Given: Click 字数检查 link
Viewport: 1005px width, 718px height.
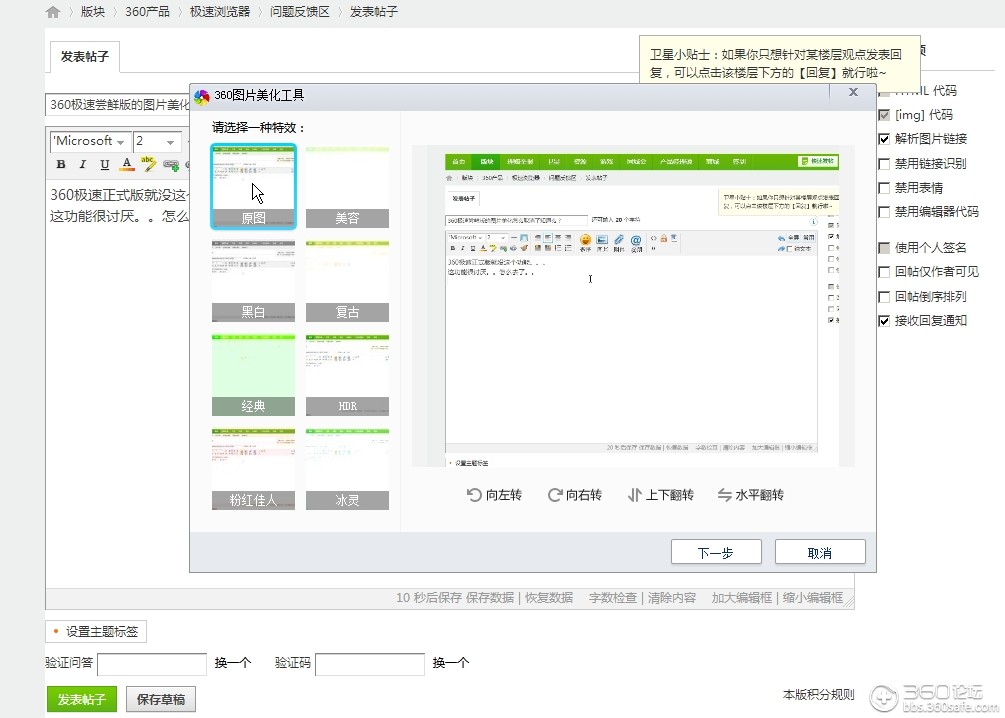Looking at the screenshot, I should 613,597.
